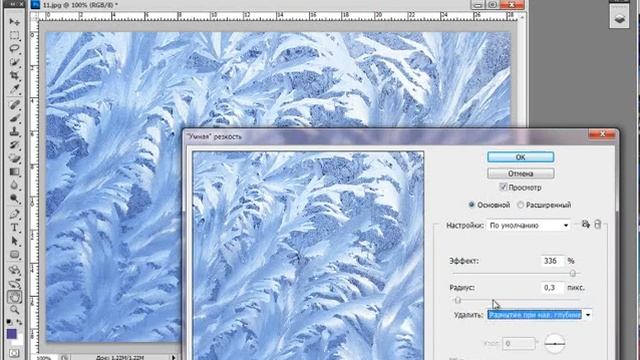Select the History Brush tool

14,145
